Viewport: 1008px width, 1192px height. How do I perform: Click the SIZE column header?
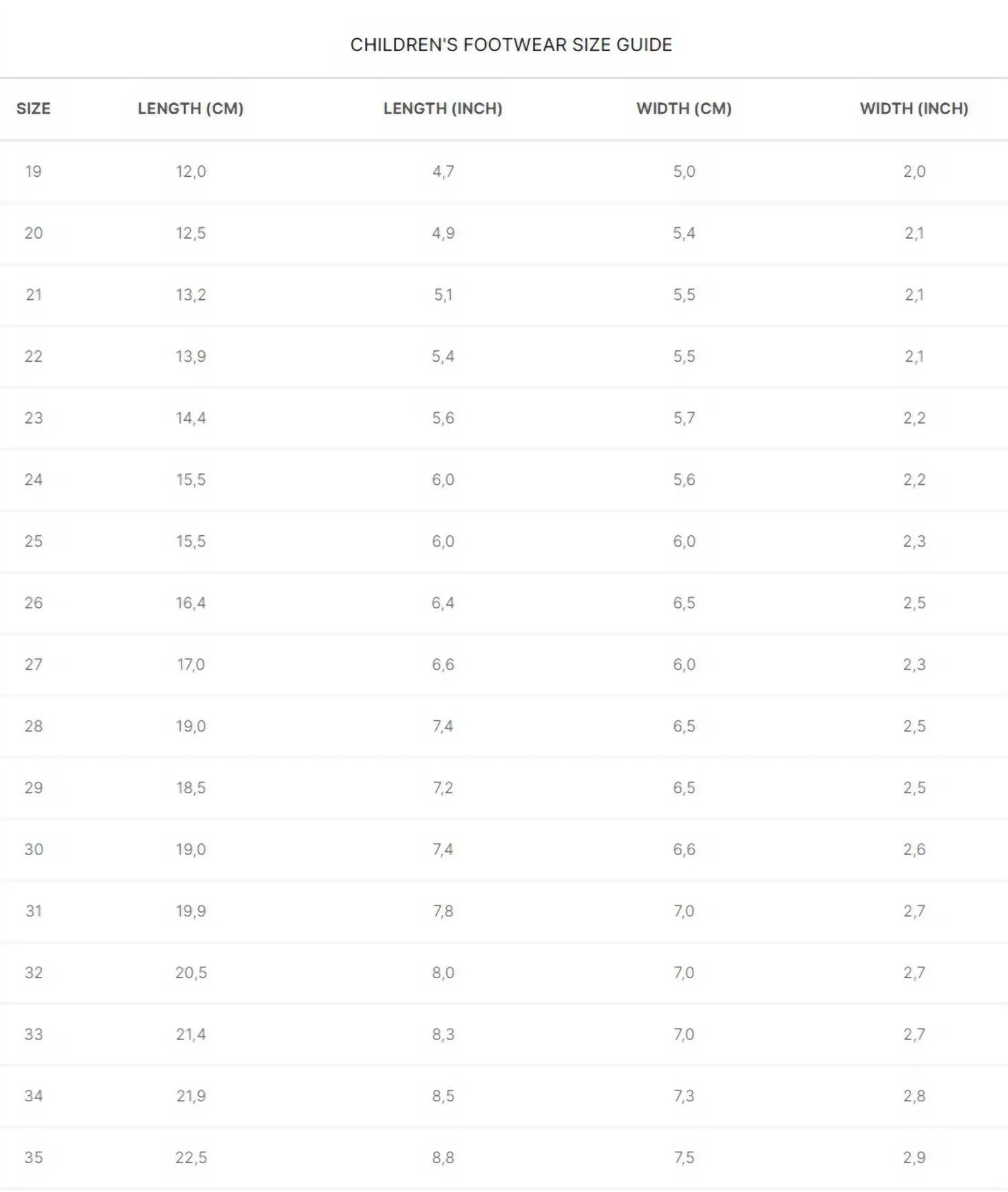[34, 108]
